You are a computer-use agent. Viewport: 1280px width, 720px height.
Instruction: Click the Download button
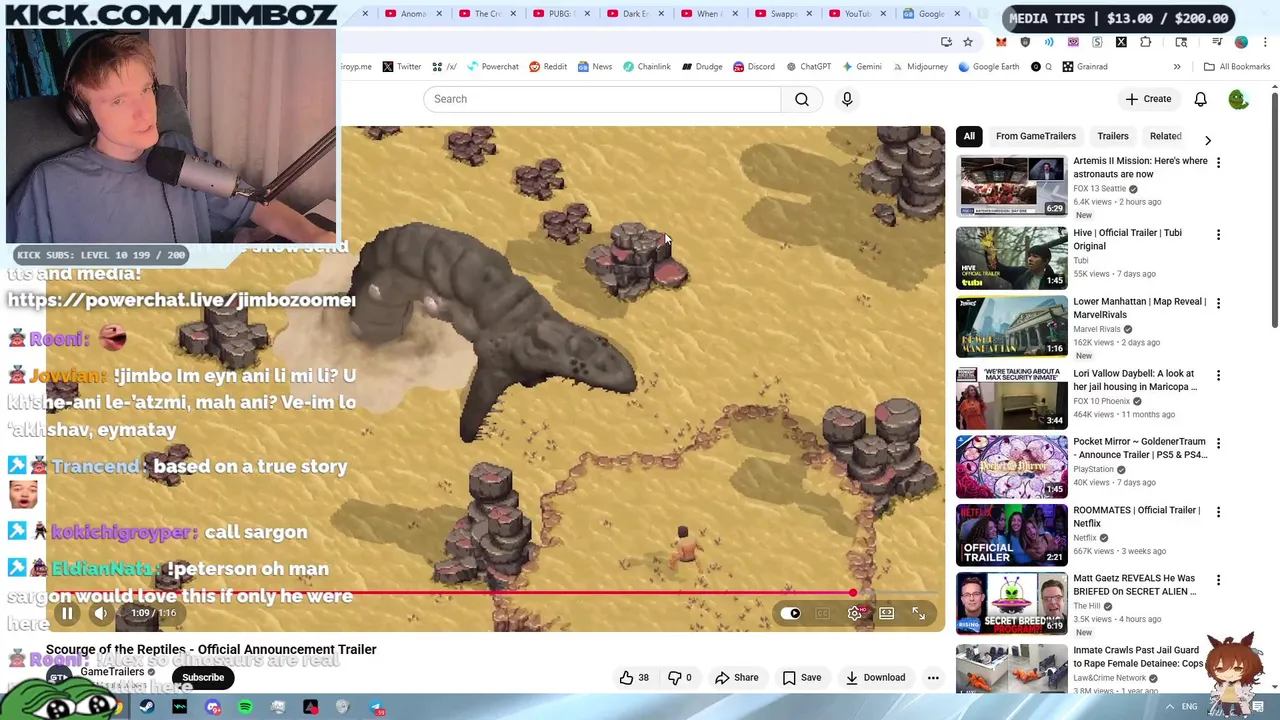(x=875, y=678)
